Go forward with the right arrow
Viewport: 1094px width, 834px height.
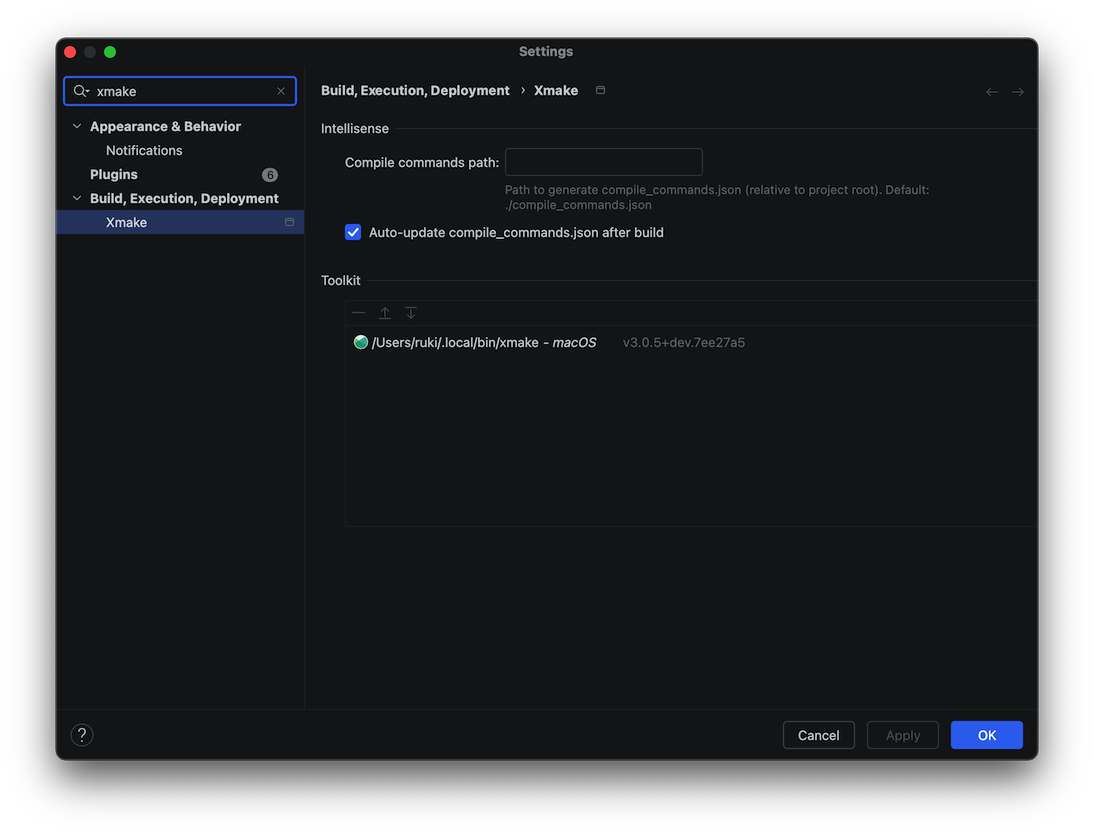click(1018, 92)
